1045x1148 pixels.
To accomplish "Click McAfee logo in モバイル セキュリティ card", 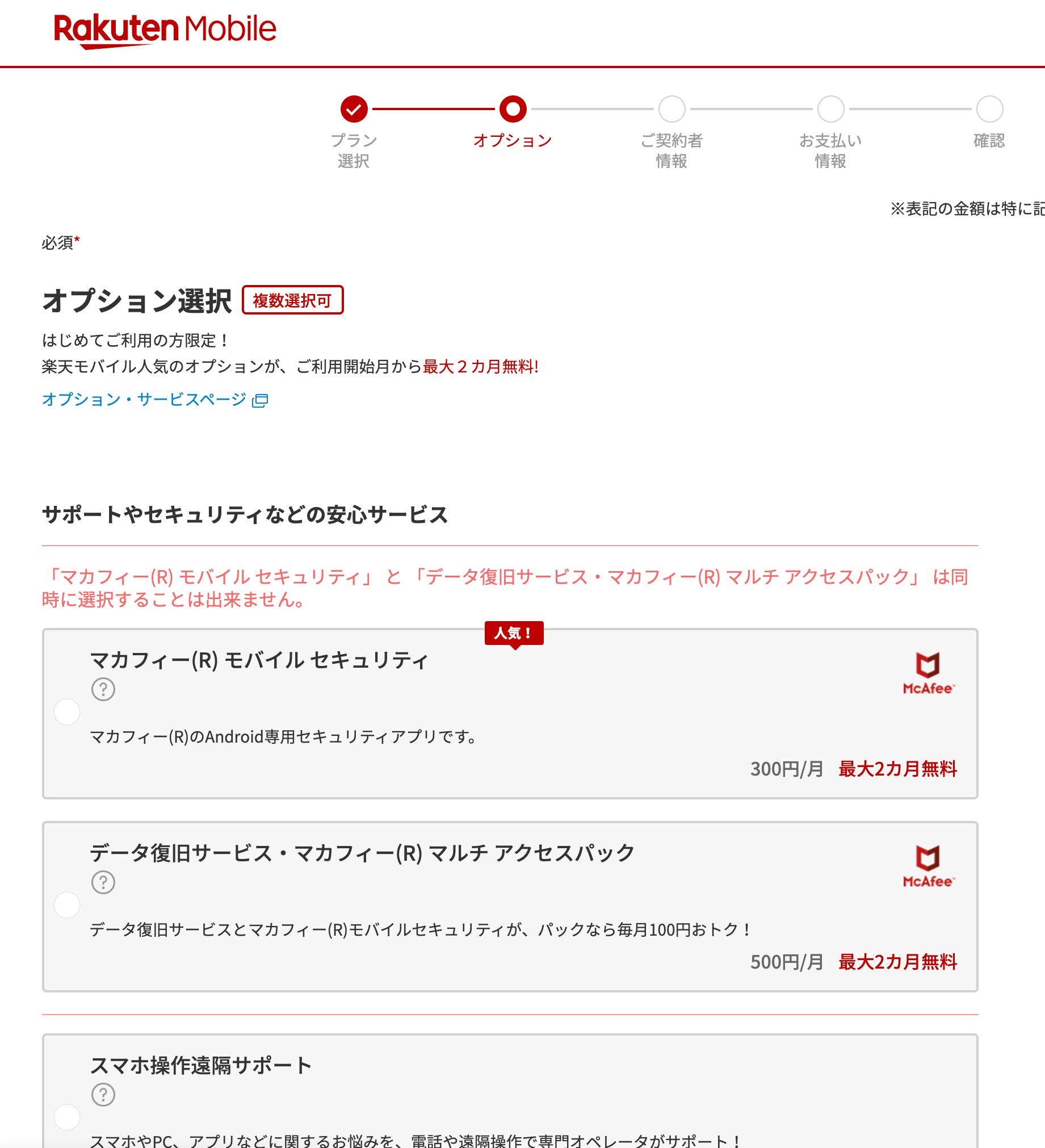I will (x=928, y=673).
